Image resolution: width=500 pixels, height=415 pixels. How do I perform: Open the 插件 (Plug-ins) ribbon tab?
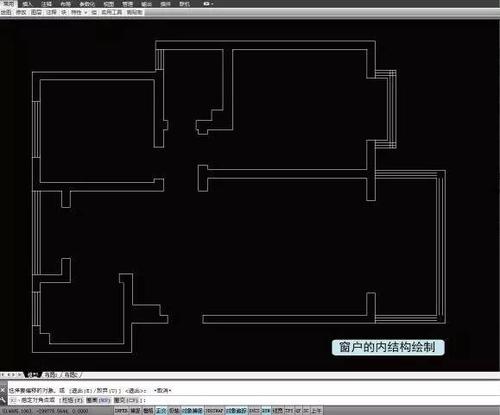click(165, 4)
